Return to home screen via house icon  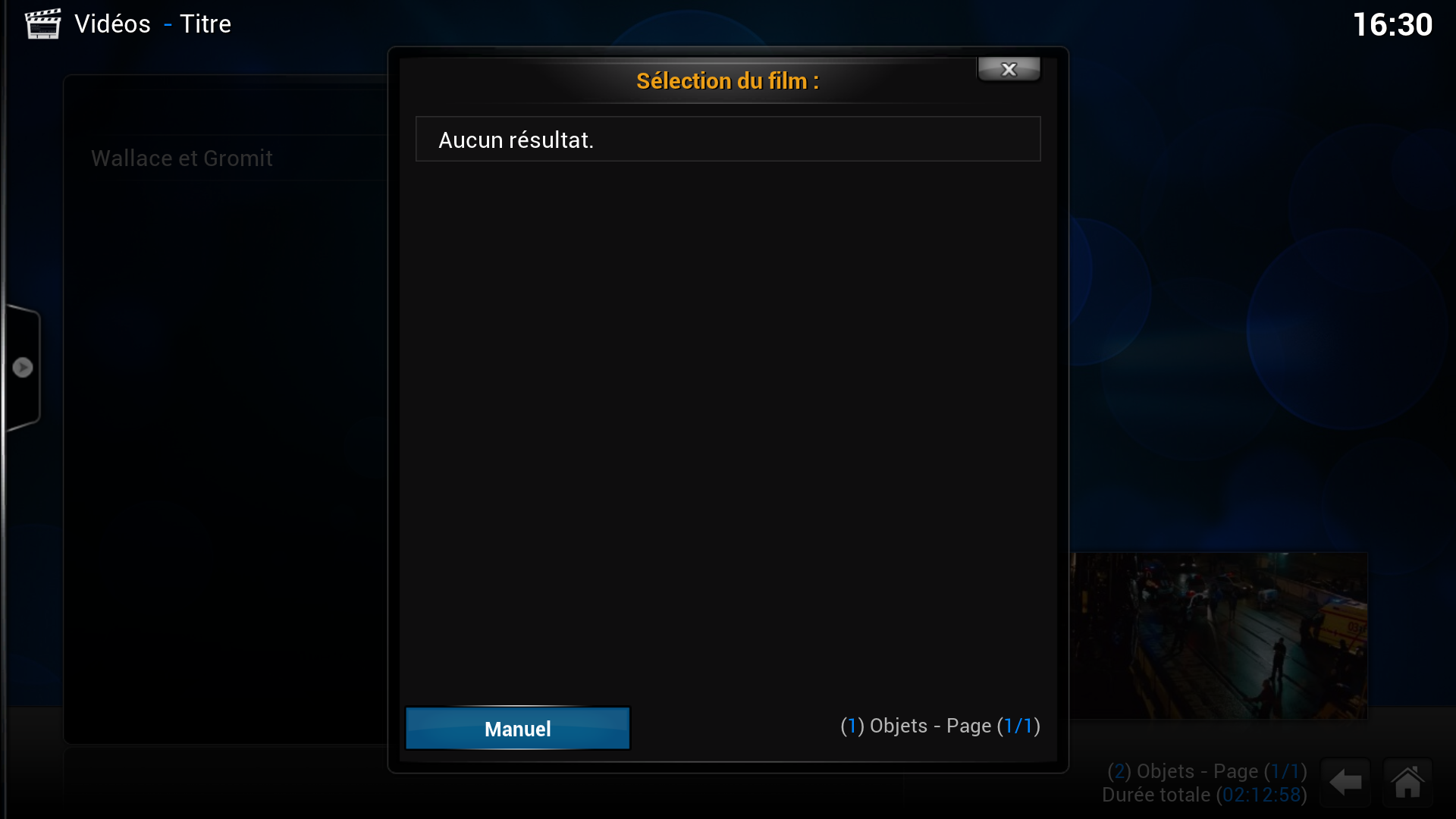pyautogui.click(x=1407, y=782)
